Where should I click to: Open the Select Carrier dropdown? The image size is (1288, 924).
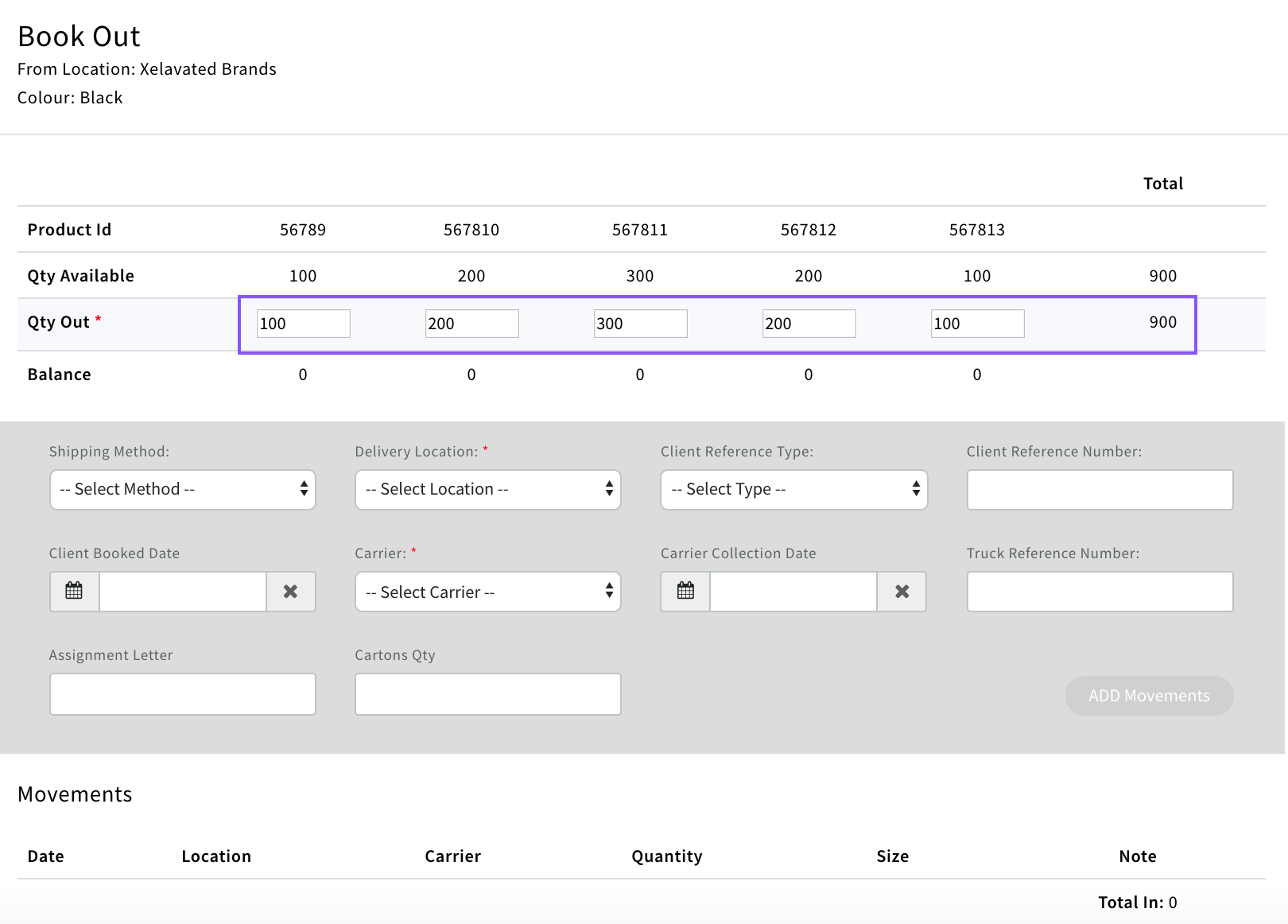click(488, 592)
